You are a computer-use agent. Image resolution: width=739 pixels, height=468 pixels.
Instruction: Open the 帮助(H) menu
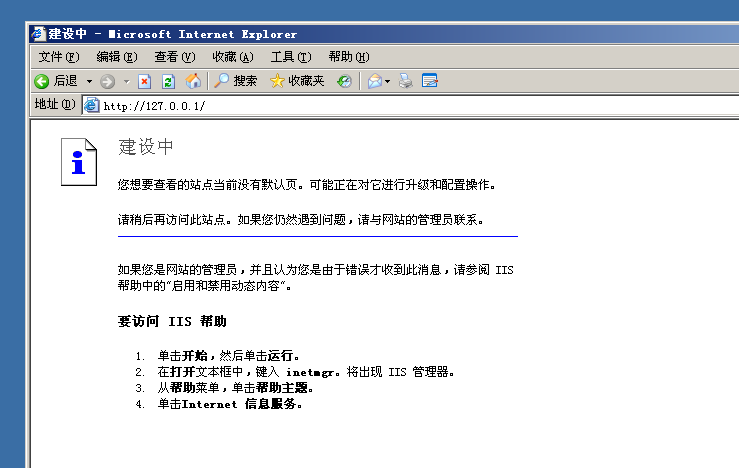349,57
